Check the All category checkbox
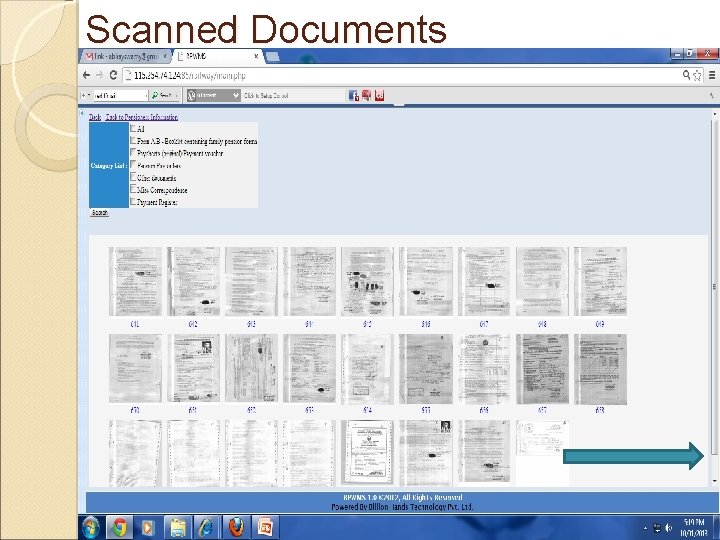Screen dimensions: 720x540 (x=134, y=128)
